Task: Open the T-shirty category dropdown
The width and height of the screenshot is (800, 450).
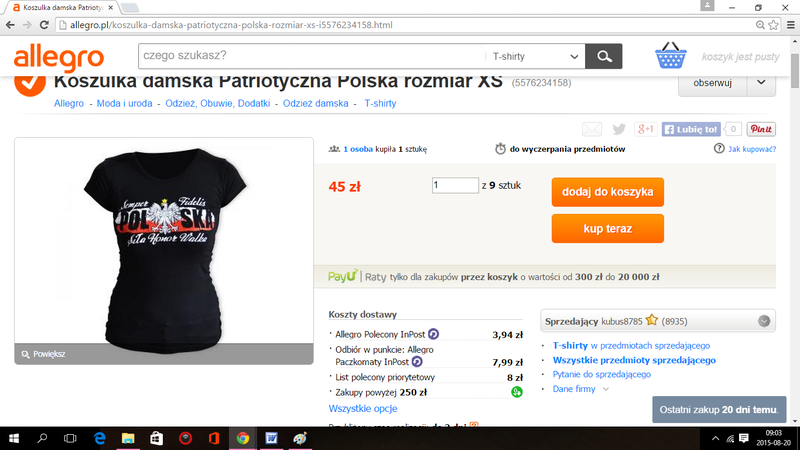Action: point(535,56)
